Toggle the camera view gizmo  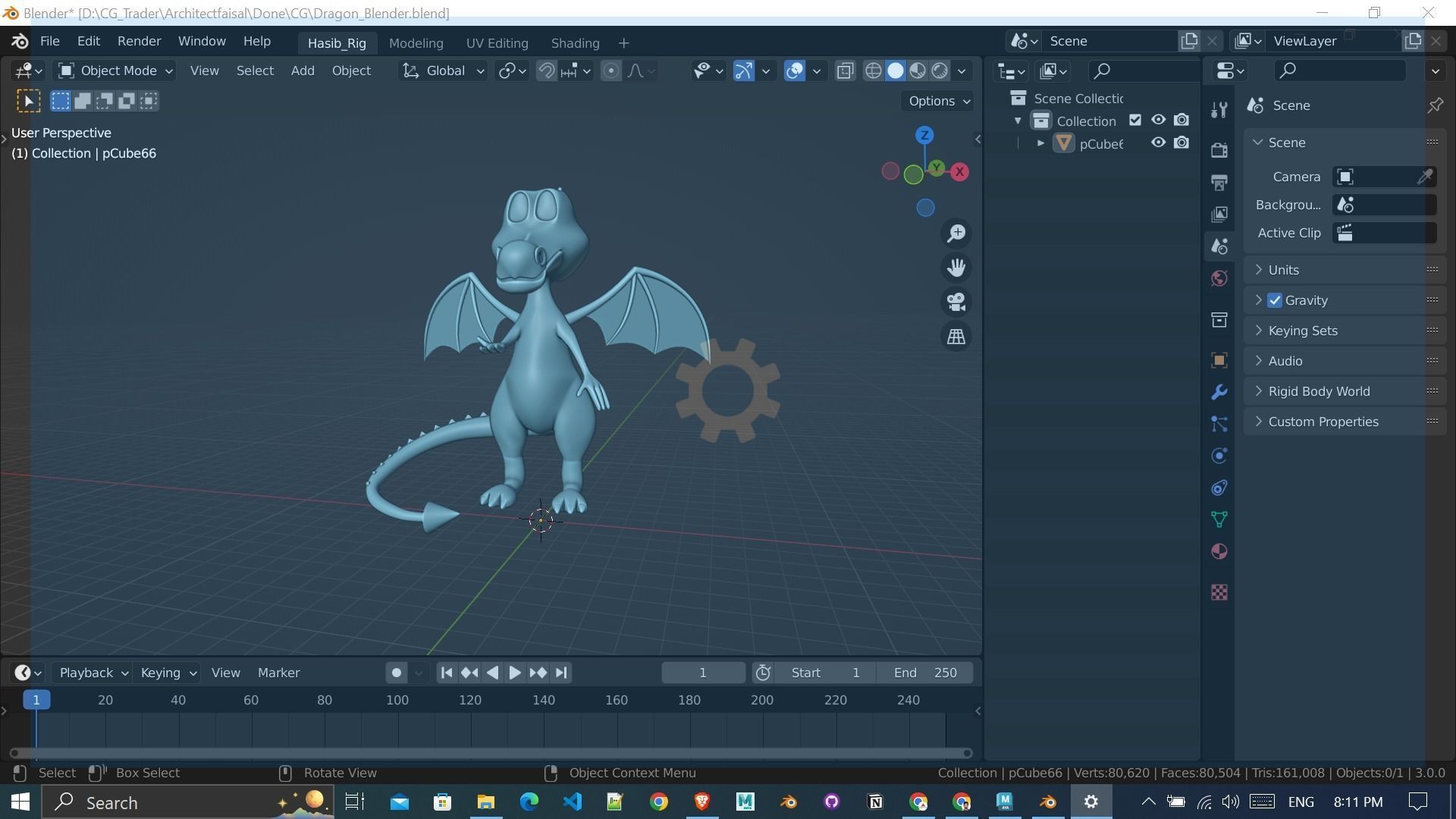point(956,302)
